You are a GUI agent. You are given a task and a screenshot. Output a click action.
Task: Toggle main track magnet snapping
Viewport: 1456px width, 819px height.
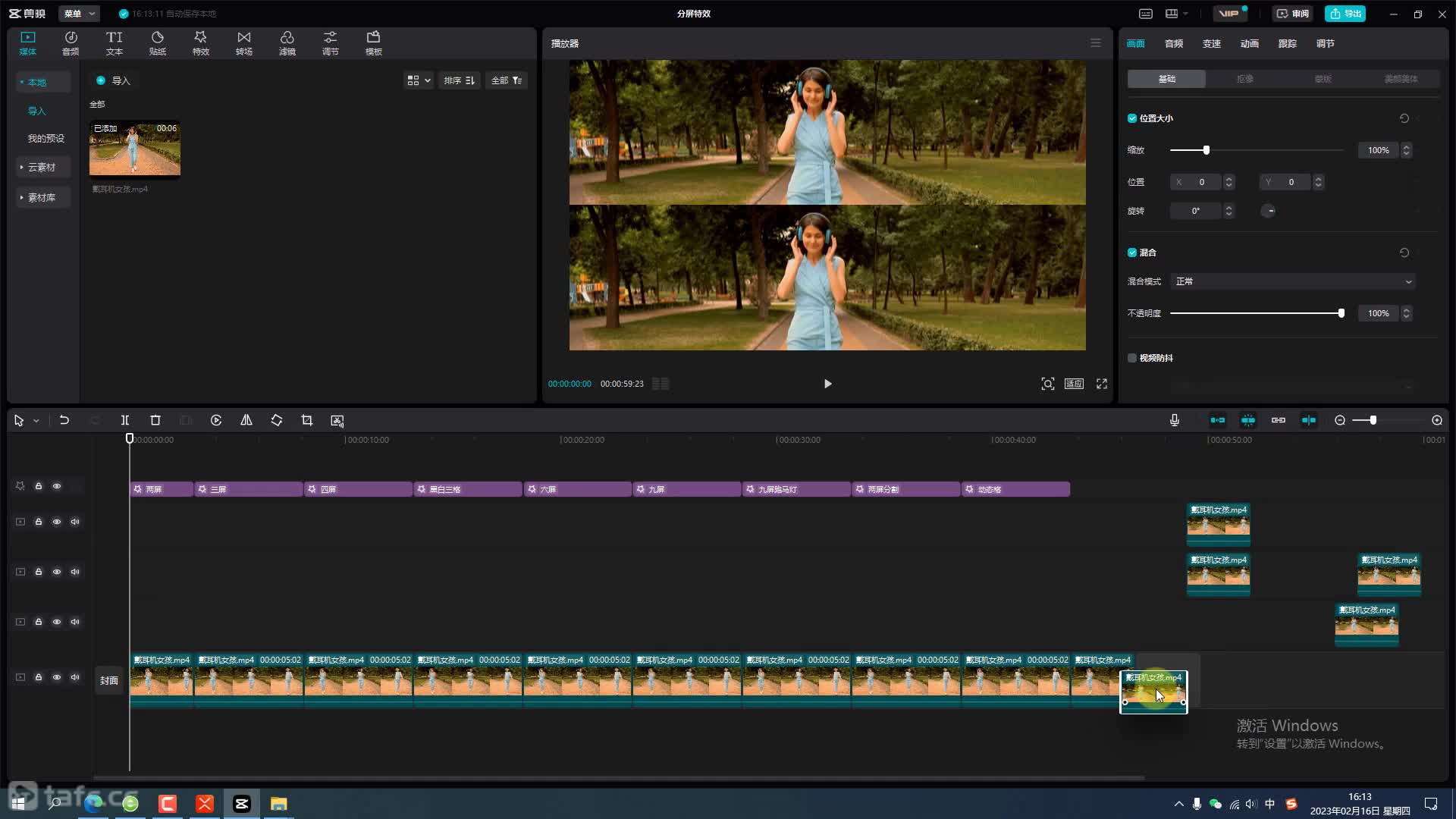[x=1217, y=420]
